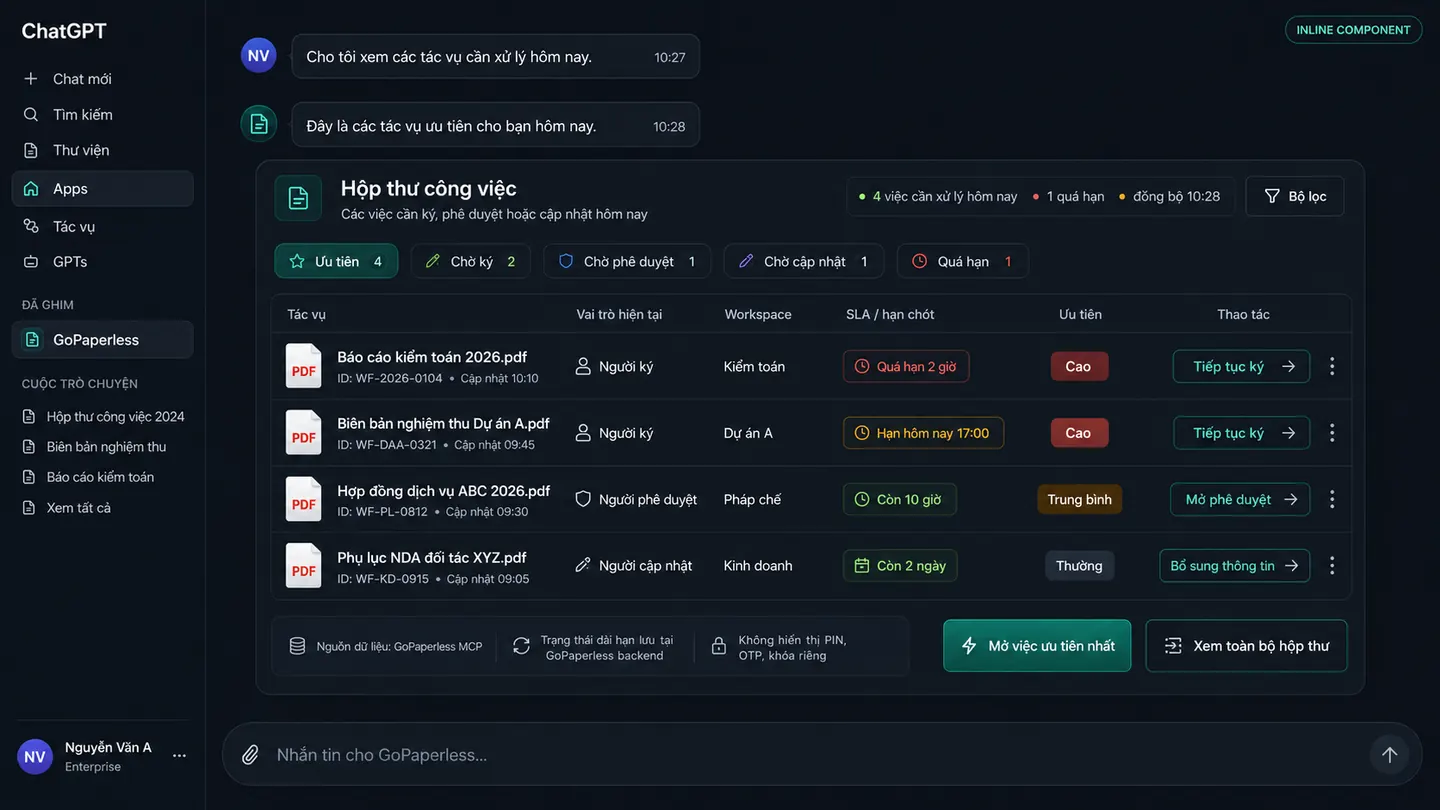Select the Chờ ký tab

(x=471, y=261)
